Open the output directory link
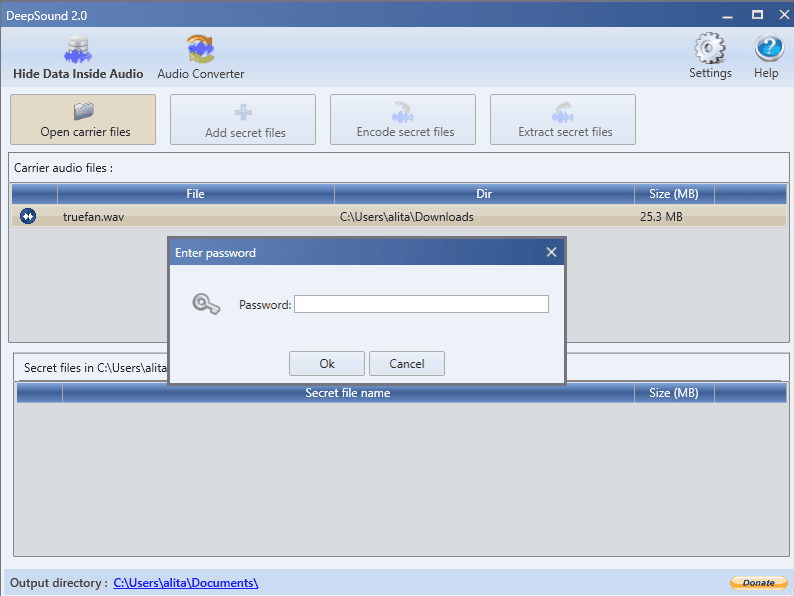The width and height of the screenshot is (794, 596). tap(186, 583)
